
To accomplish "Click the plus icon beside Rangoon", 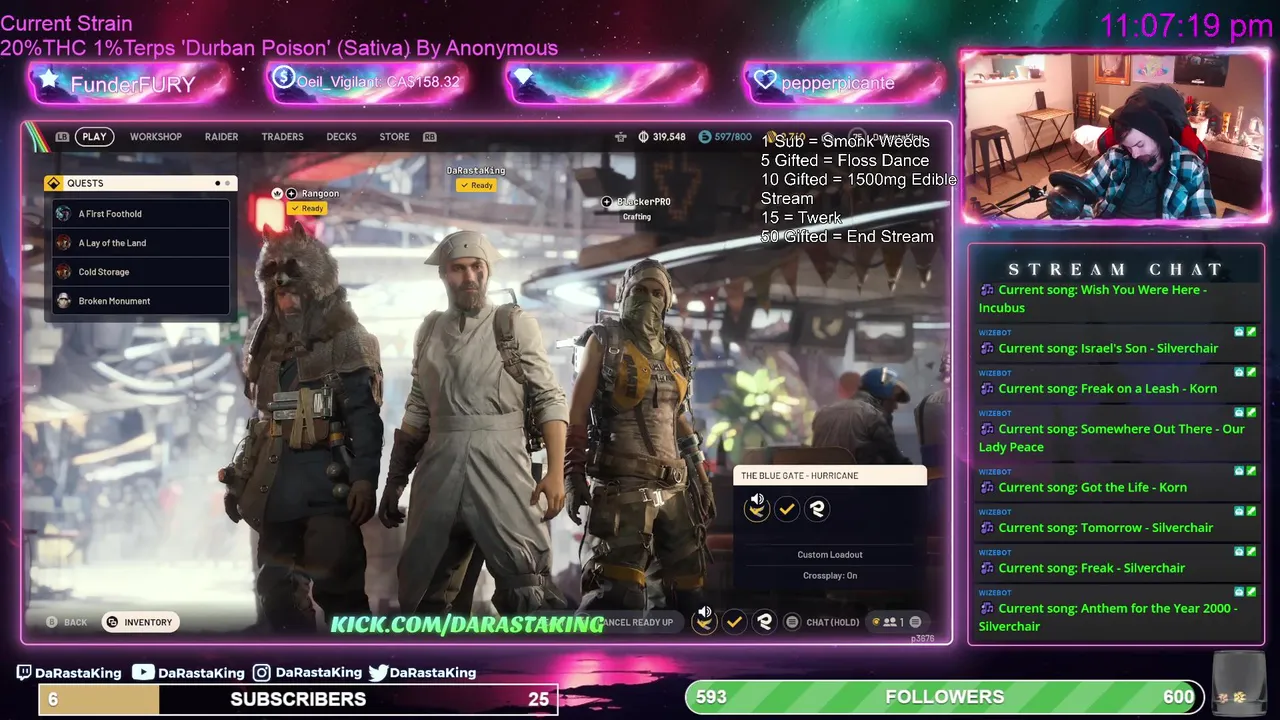I will pos(291,193).
